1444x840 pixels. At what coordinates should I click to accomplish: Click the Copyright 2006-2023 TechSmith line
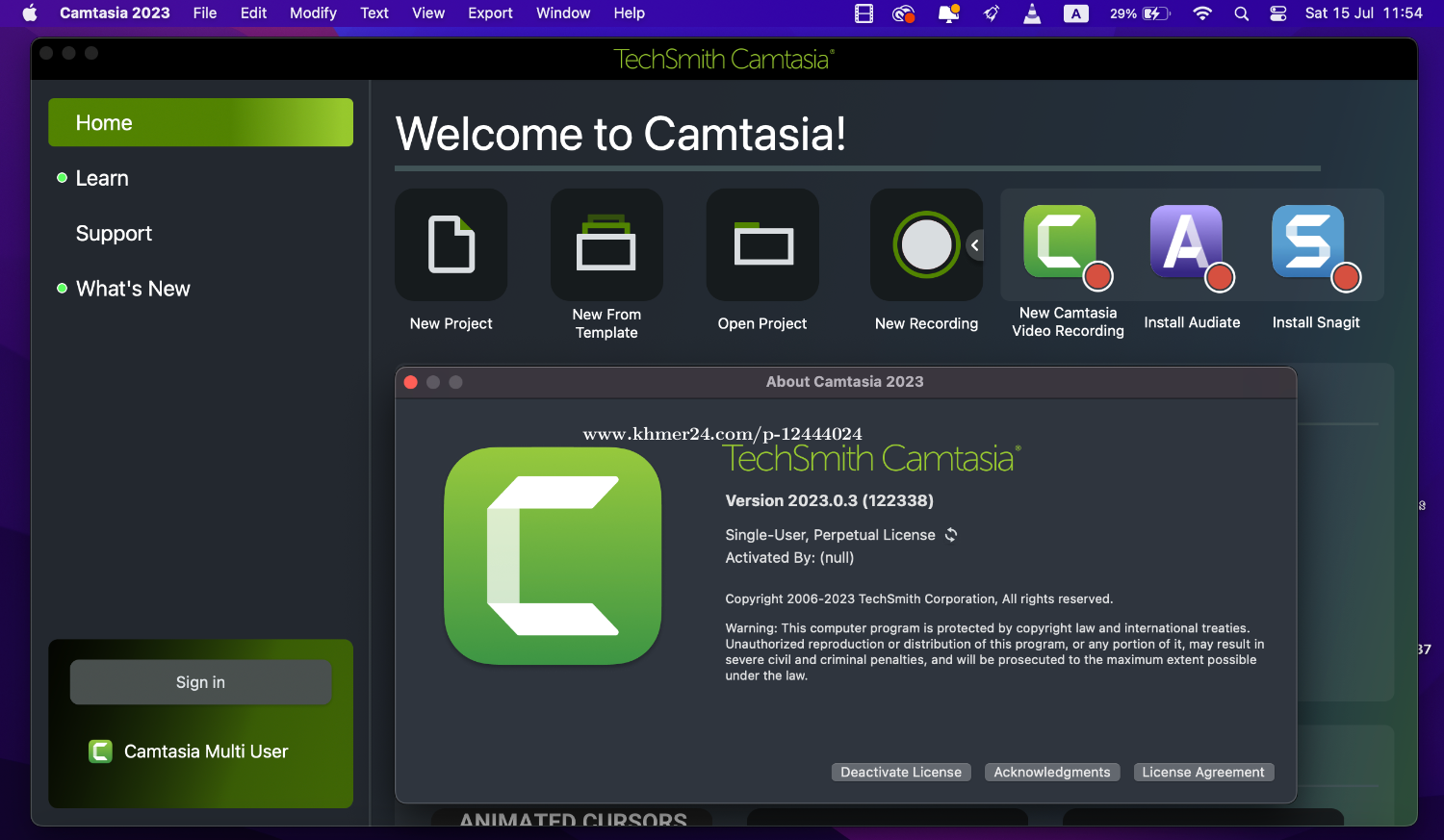pos(918,599)
